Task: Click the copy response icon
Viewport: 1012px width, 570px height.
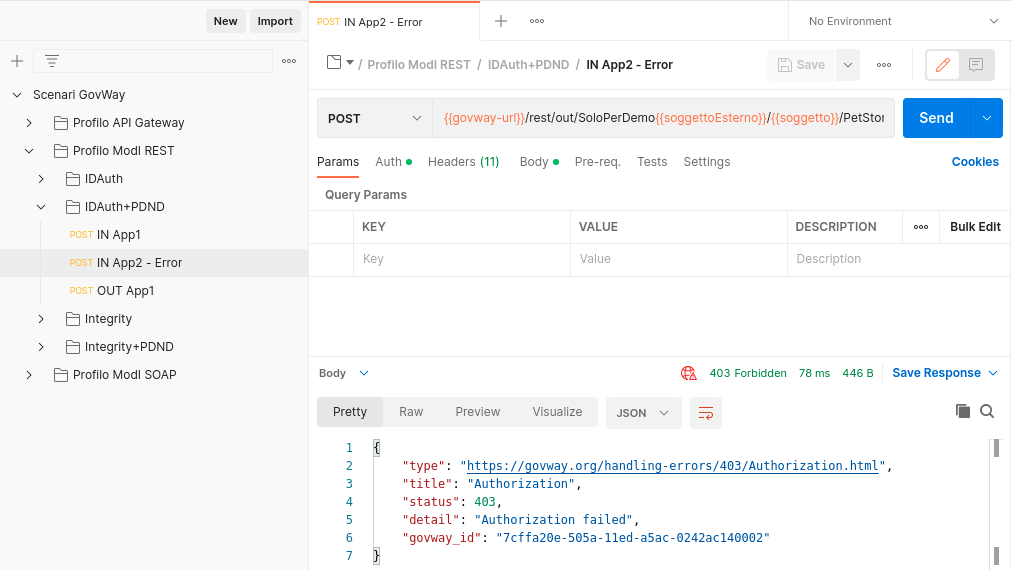Action: (x=963, y=411)
